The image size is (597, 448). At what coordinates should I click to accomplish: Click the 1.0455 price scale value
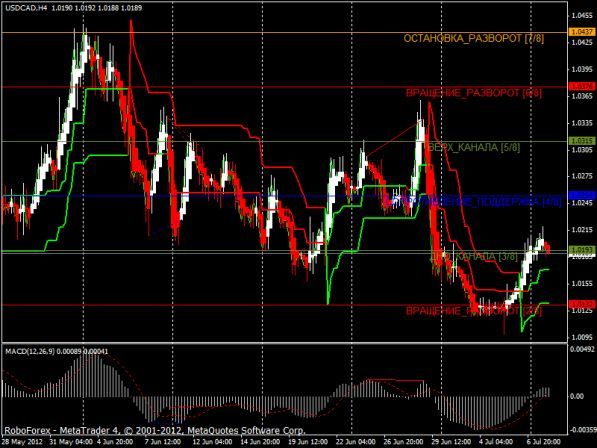coord(581,16)
